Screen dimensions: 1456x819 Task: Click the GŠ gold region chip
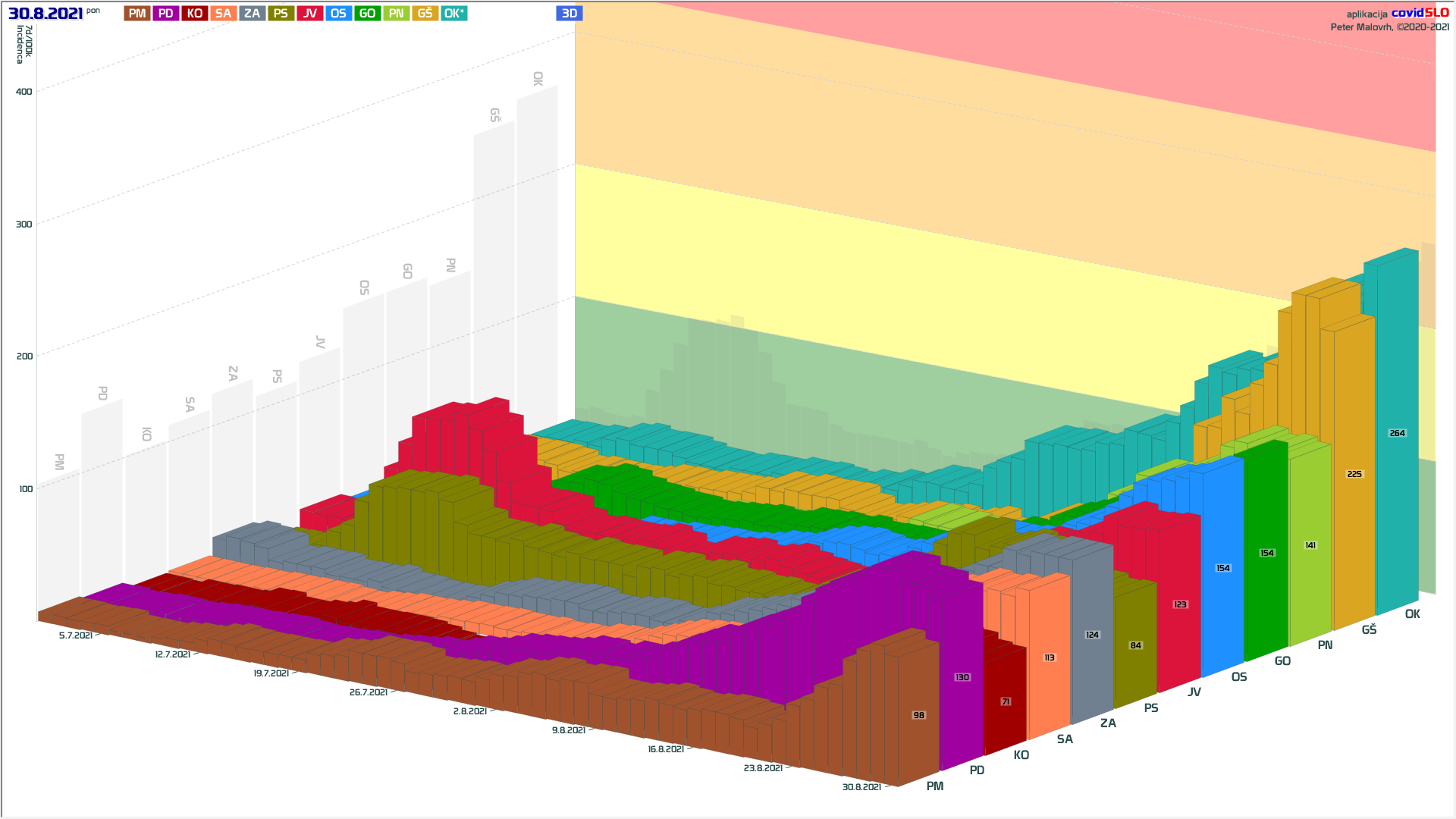pos(425,14)
